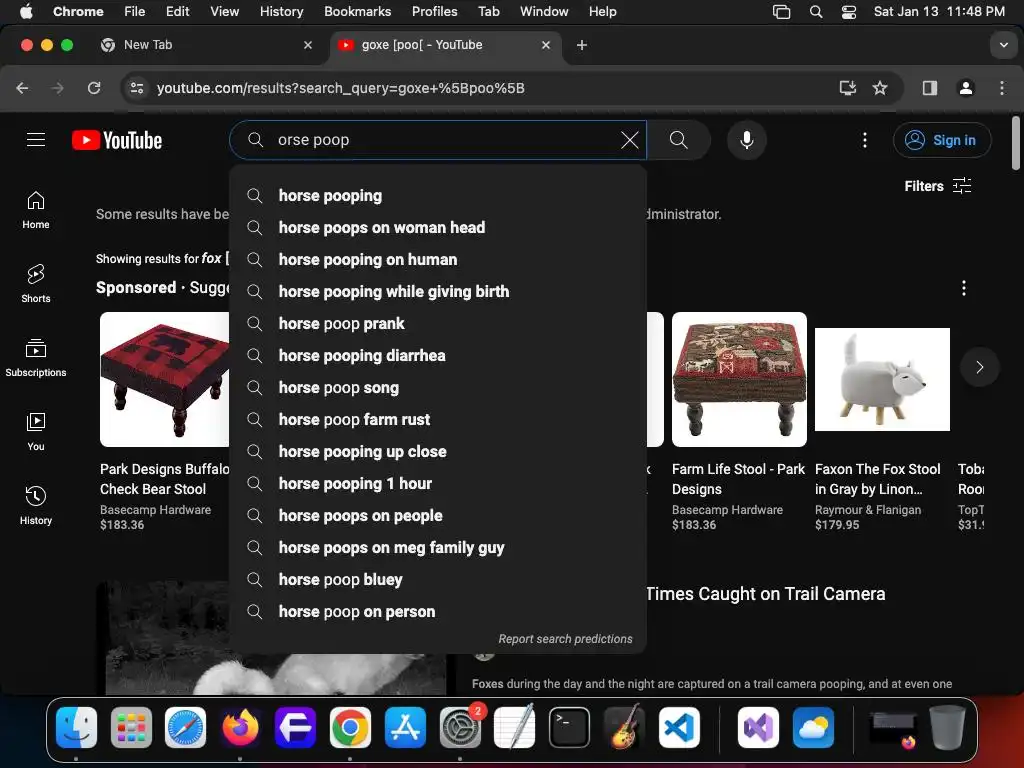Click the page vertical scrollbar
This screenshot has height=768, width=1024.
click(1016, 144)
